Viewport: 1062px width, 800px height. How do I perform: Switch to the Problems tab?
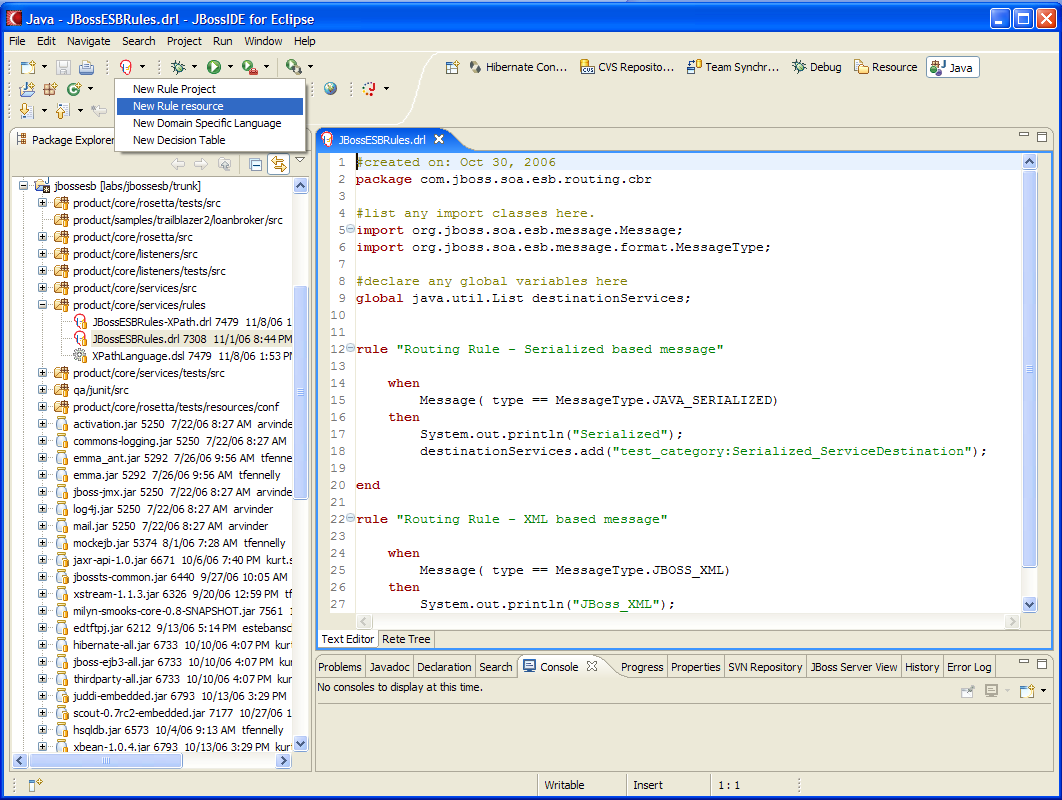pyautogui.click(x=340, y=667)
